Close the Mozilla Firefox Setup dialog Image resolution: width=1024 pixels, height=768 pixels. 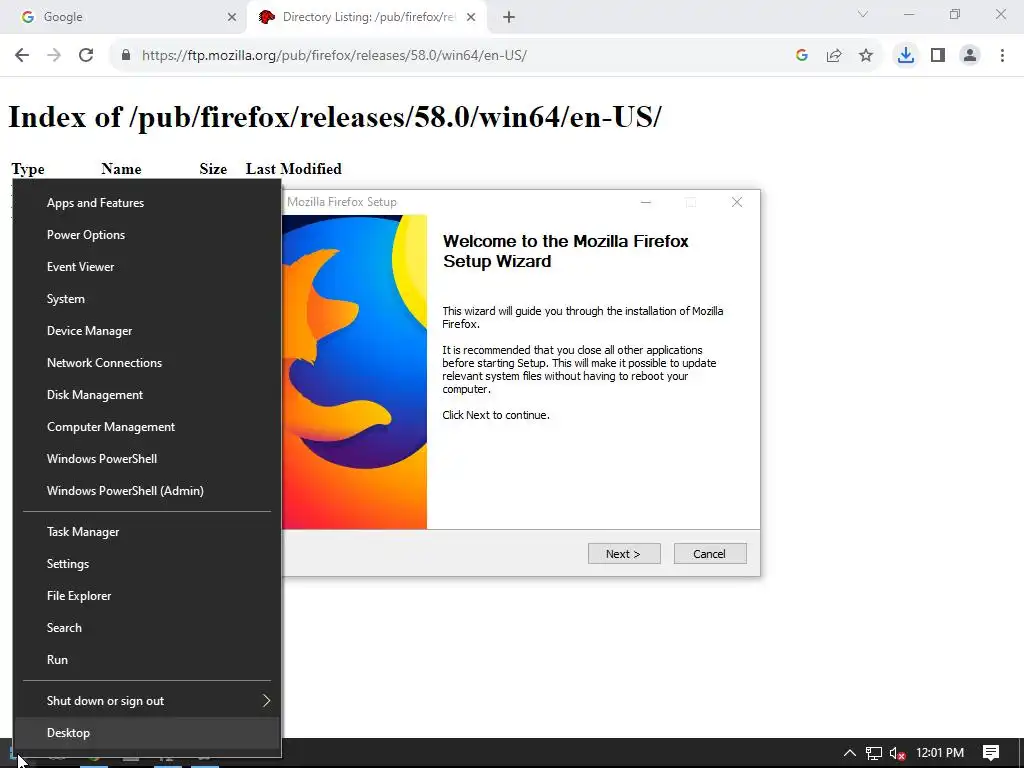coord(737,202)
